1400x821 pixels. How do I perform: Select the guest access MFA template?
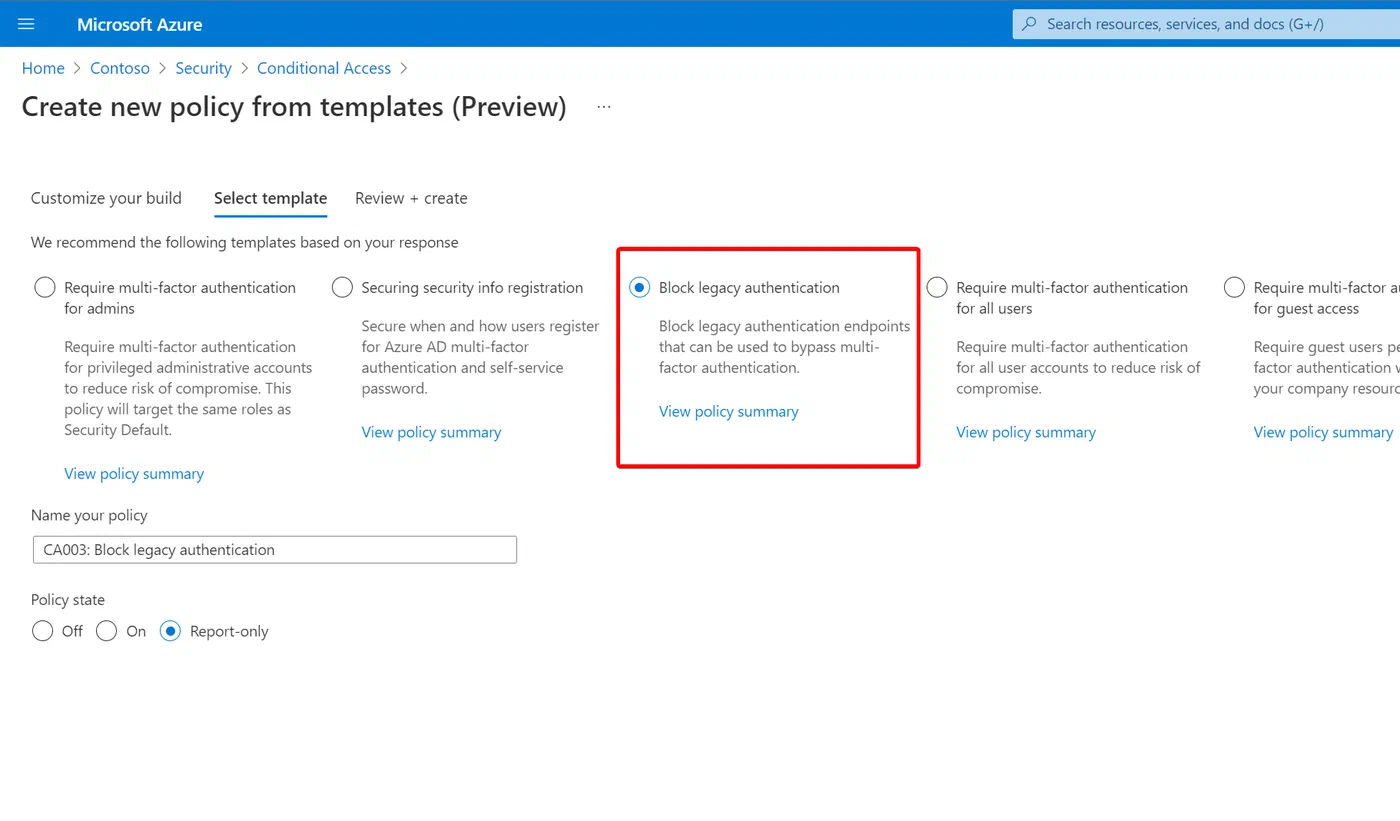[x=1234, y=288]
